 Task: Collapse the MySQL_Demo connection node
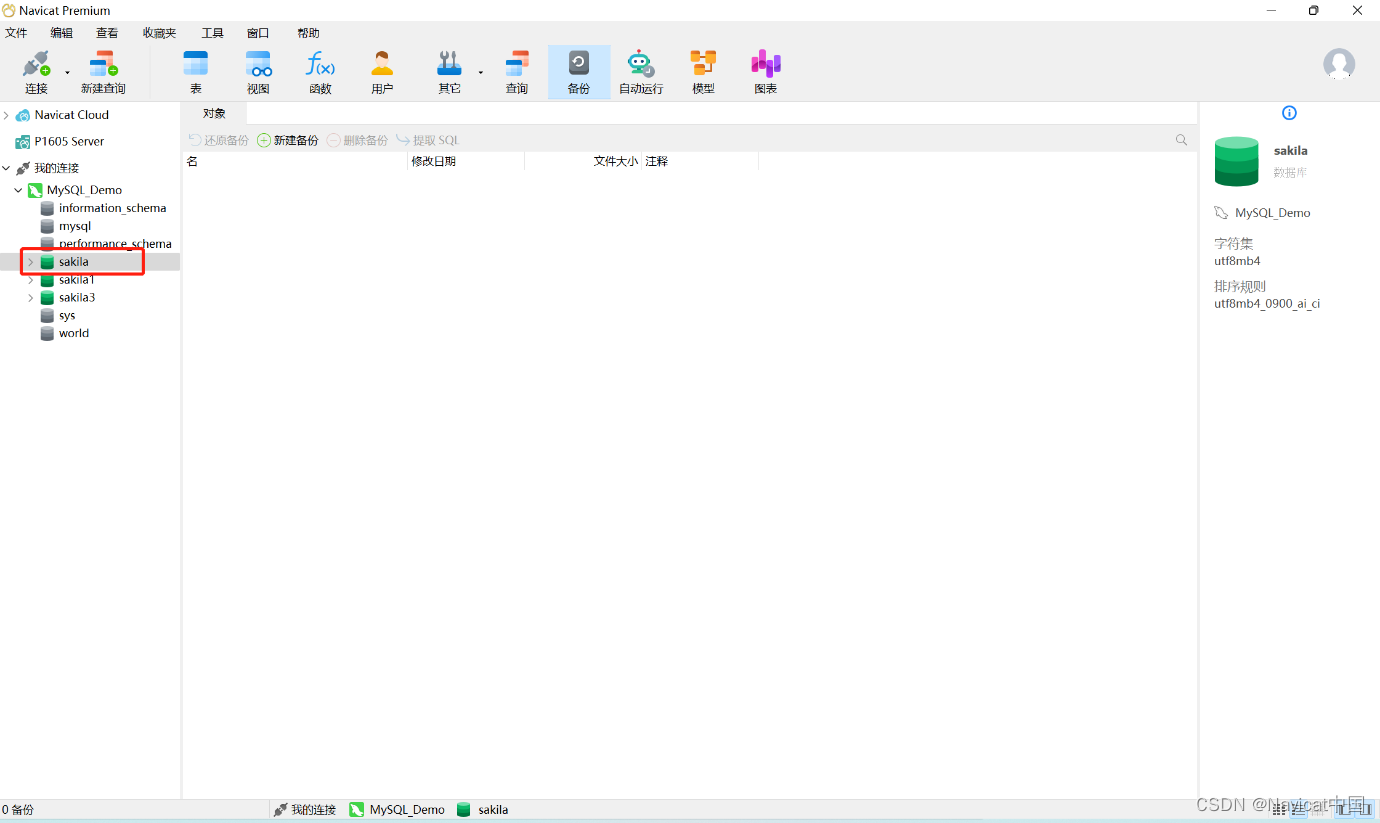[18, 190]
